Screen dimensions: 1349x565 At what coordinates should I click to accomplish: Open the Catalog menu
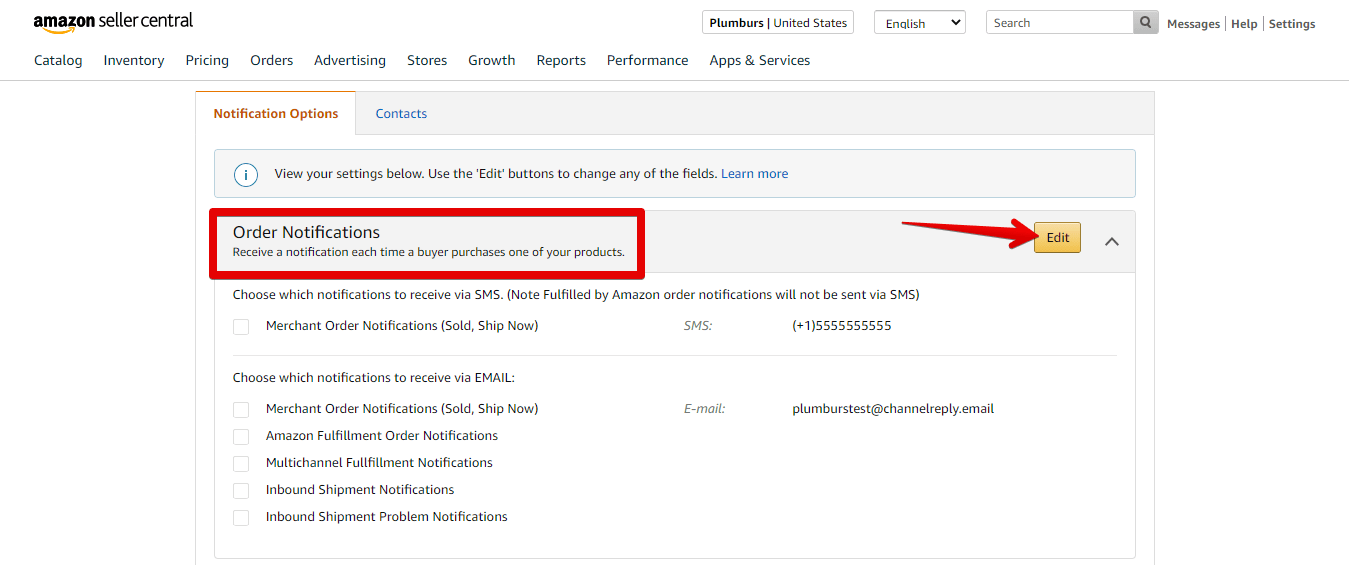click(x=58, y=60)
